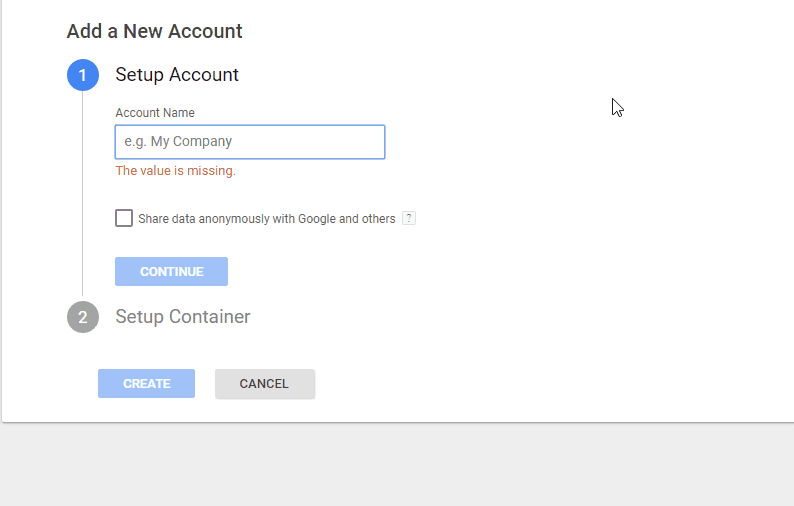Tick the Share data anonymously checkbox
The width and height of the screenshot is (794, 506).
point(124,218)
